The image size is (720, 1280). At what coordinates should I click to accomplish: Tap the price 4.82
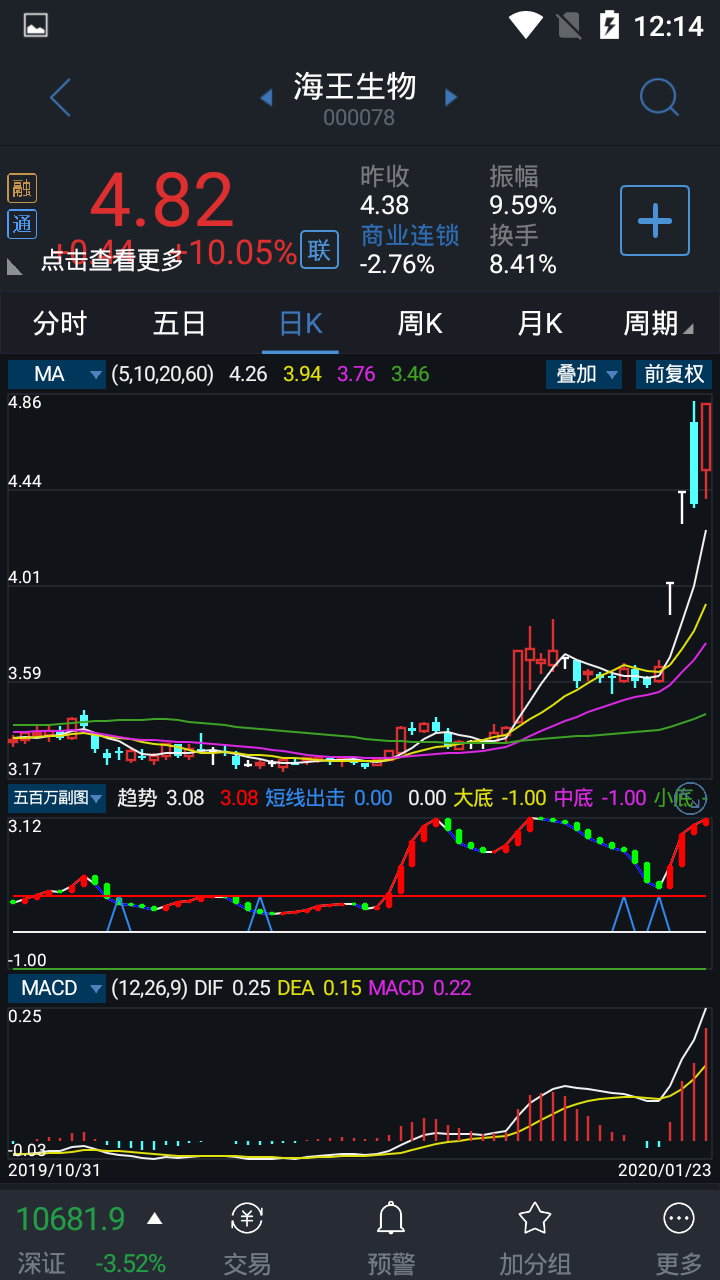point(162,200)
